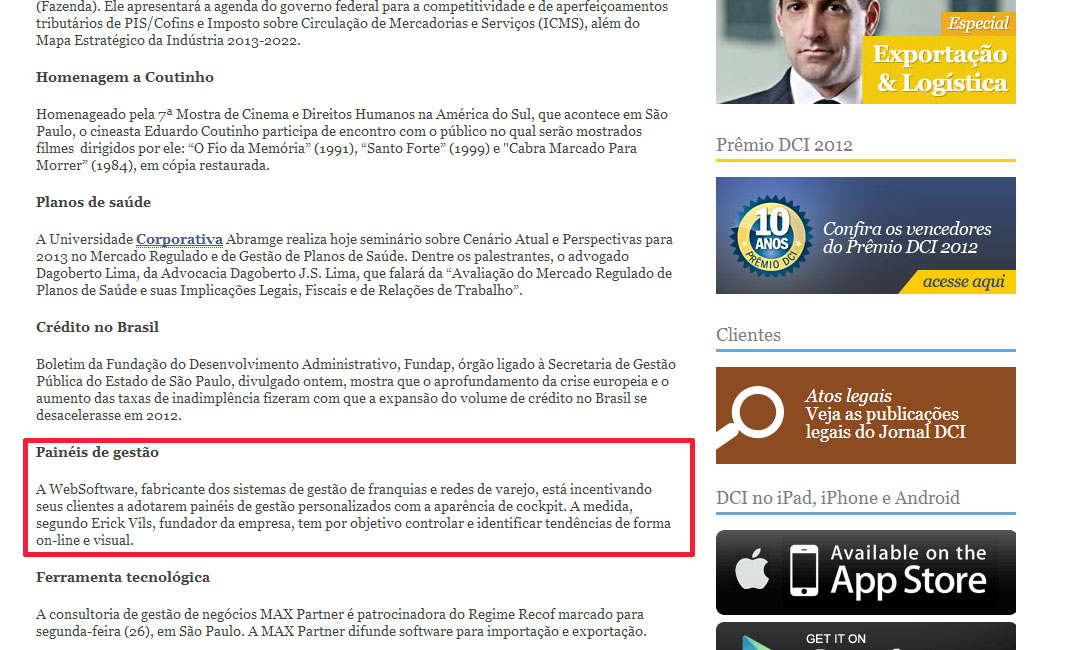Screen dimensions: 1069x650
Task: Click "acesse aqui" on the Prêmio DCI banner
Action: 963,282
